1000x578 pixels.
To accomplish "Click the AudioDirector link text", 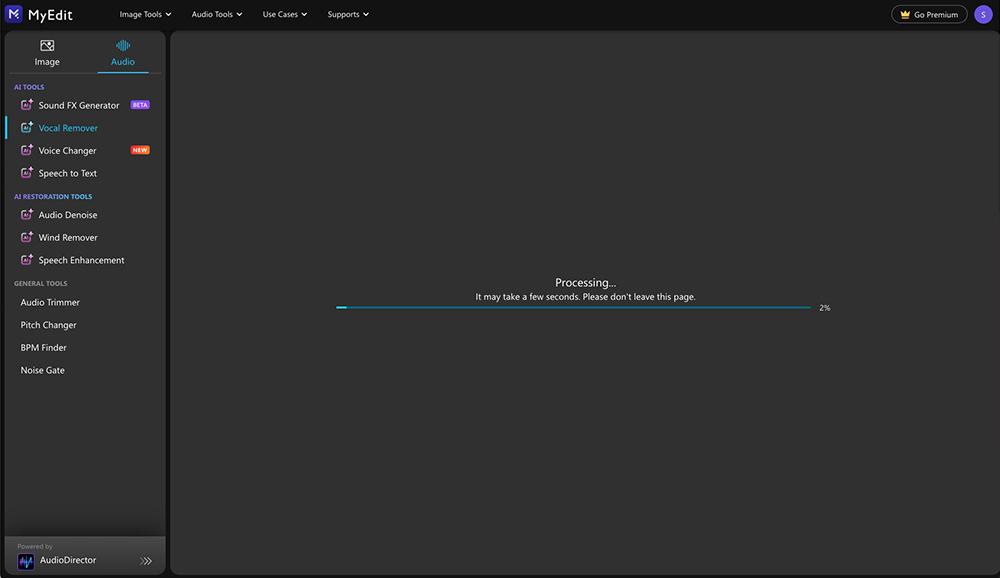I will point(68,560).
